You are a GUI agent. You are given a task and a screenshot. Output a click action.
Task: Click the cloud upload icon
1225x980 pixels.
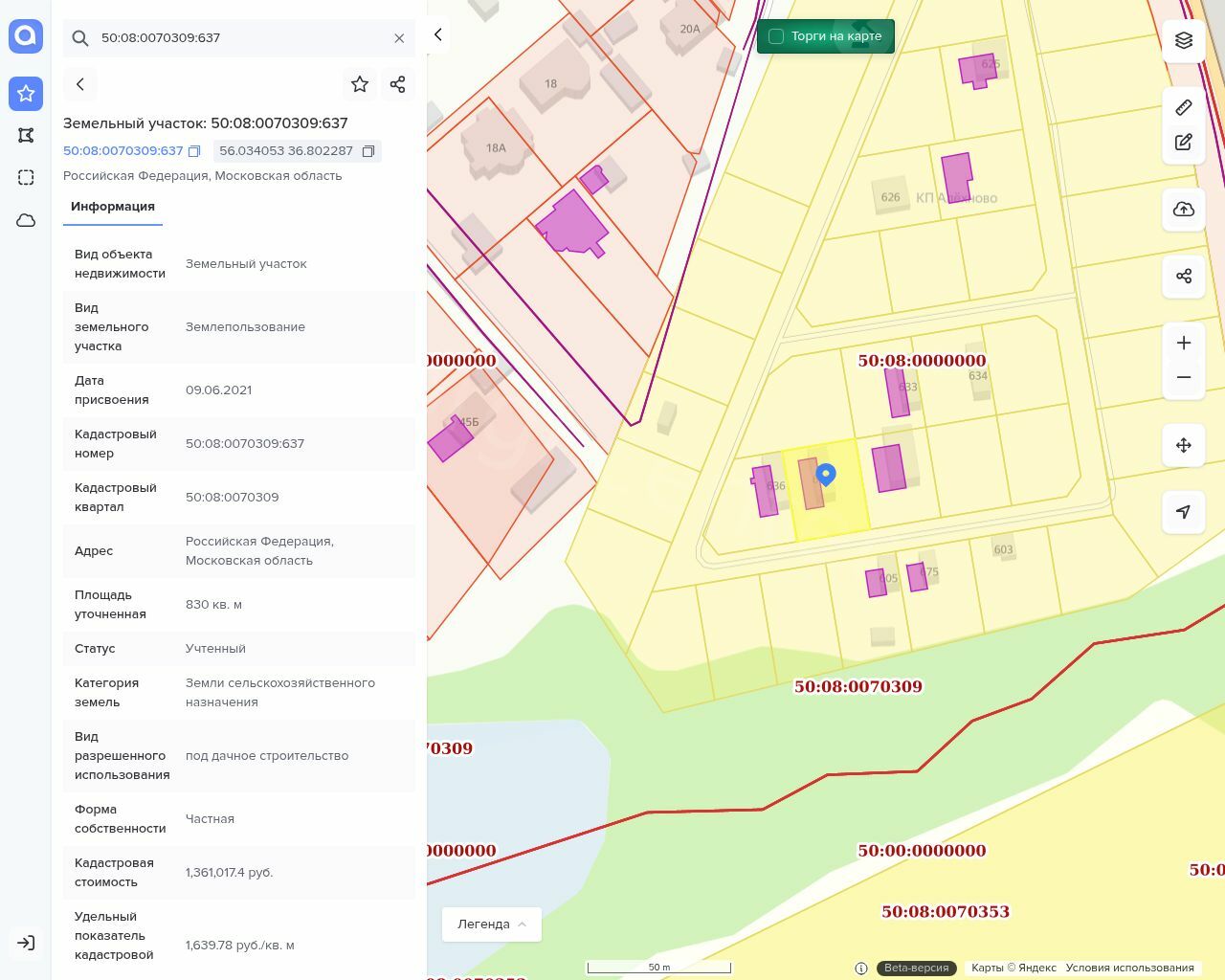(x=1184, y=210)
